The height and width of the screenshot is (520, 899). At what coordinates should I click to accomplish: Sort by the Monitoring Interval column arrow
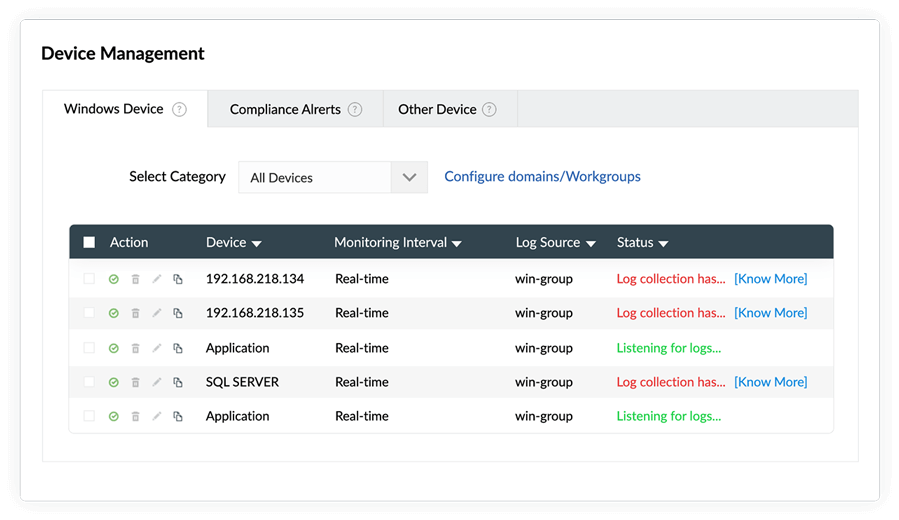pyautogui.click(x=457, y=244)
